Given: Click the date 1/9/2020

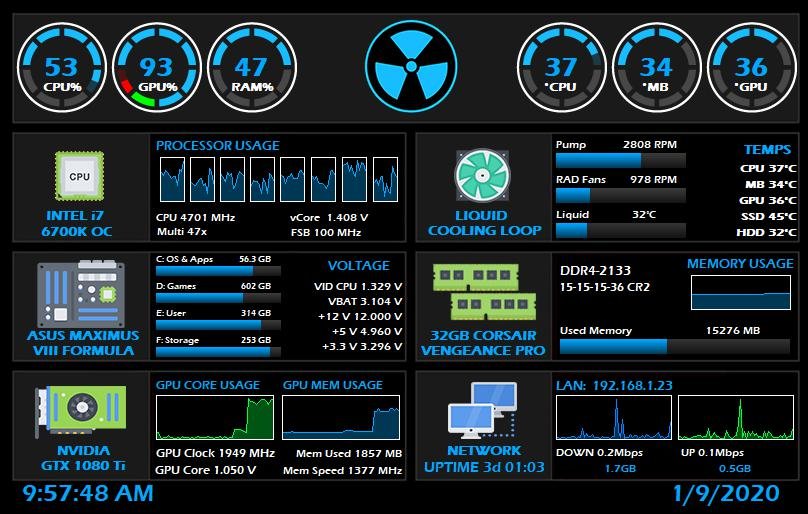Looking at the screenshot, I should coord(725,493).
